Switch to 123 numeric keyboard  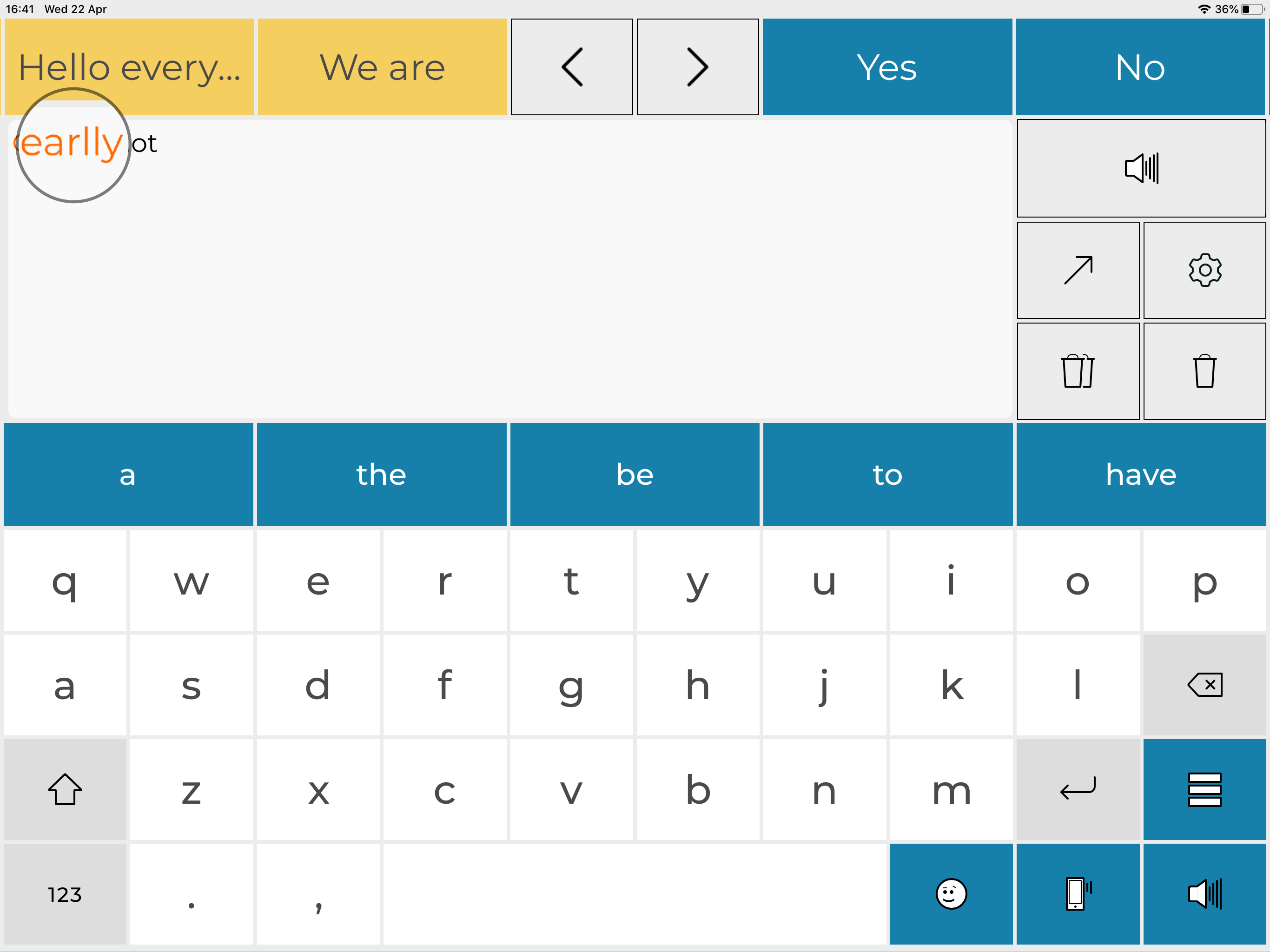(65, 893)
